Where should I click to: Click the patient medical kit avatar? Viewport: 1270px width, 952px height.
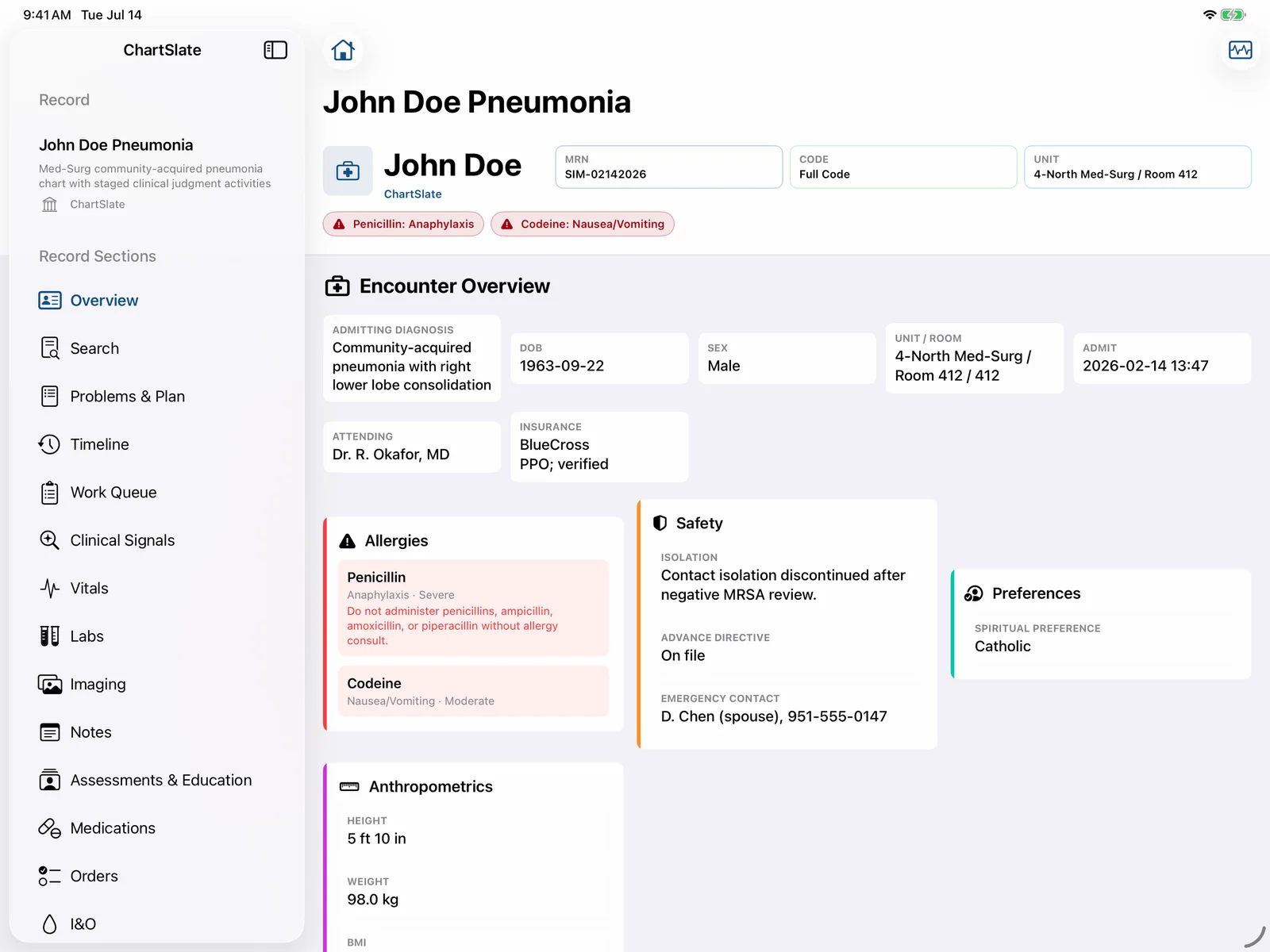click(348, 171)
